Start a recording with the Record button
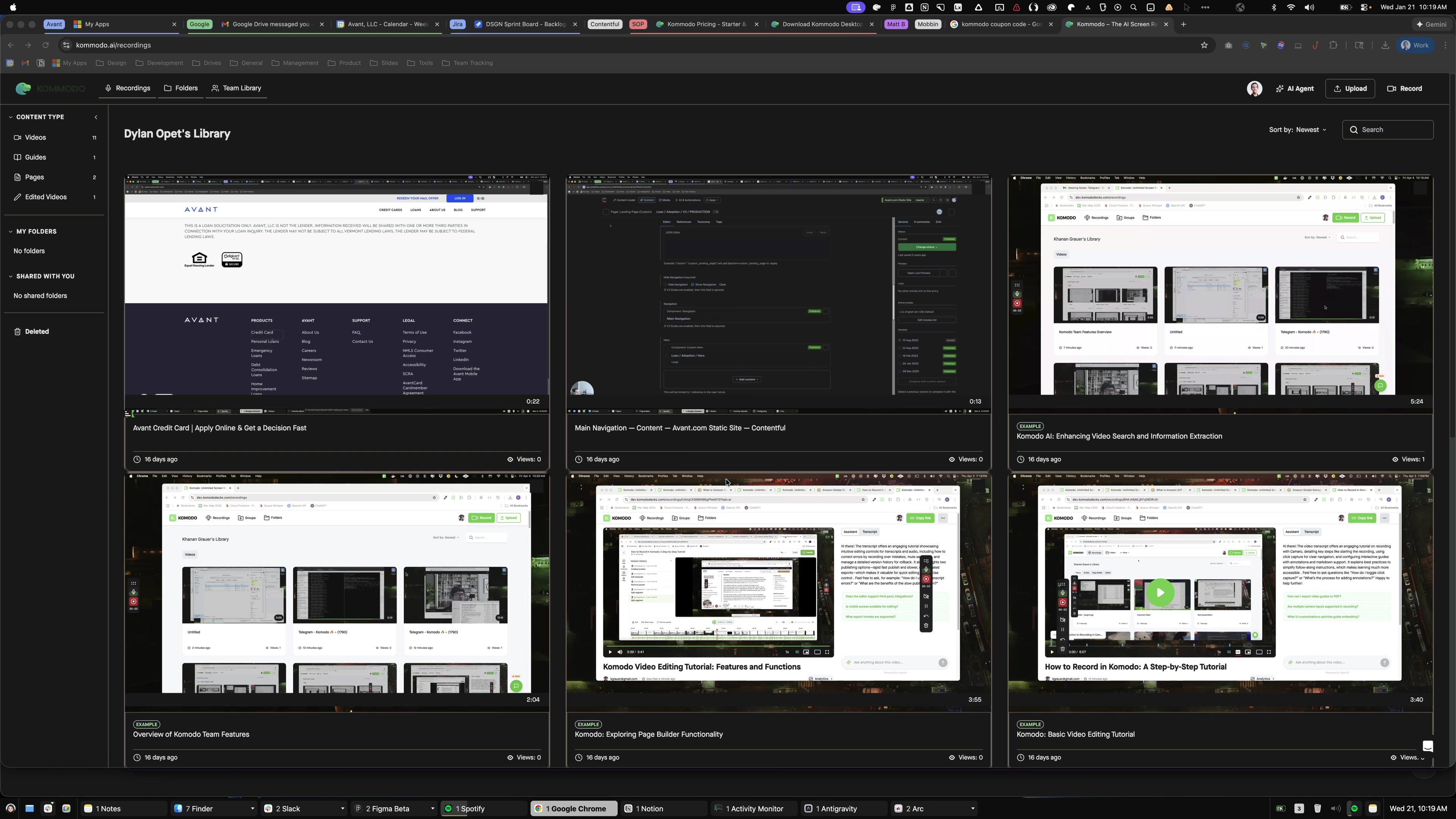This screenshot has width=1456, height=819. 1404,89
